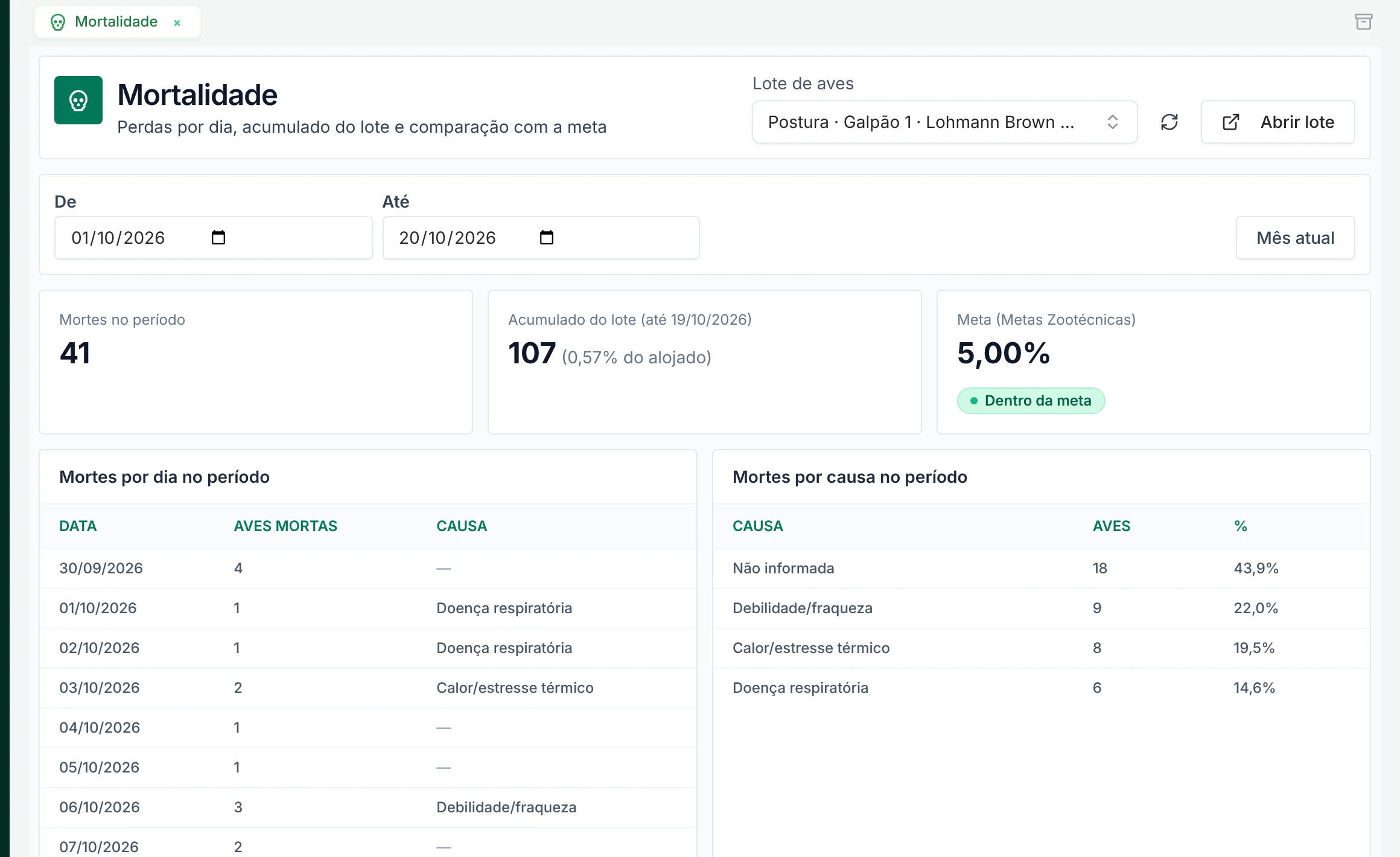The height and width of the screenshot is (857, 1400).
Task: Click the CAUSA header in daily table
Action: coord(462,526)
